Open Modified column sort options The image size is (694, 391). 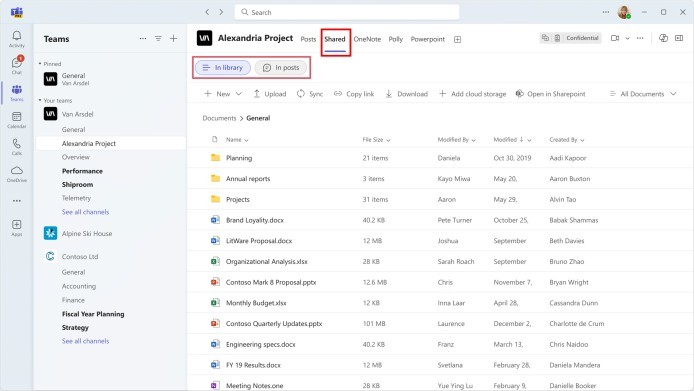pyautogui.click(x=513, y=139)
